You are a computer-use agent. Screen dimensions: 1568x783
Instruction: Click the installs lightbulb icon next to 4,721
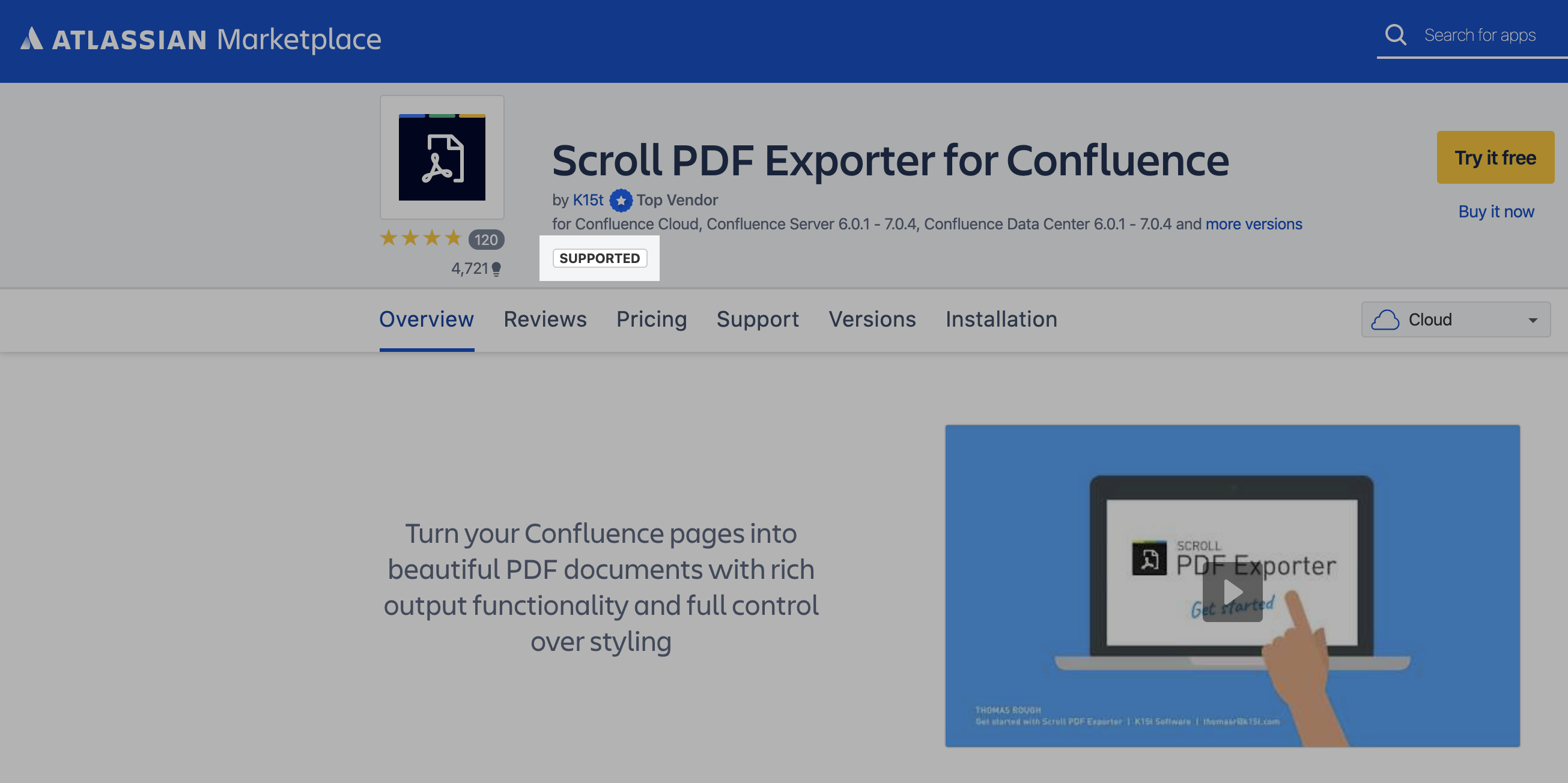(497, 269)
